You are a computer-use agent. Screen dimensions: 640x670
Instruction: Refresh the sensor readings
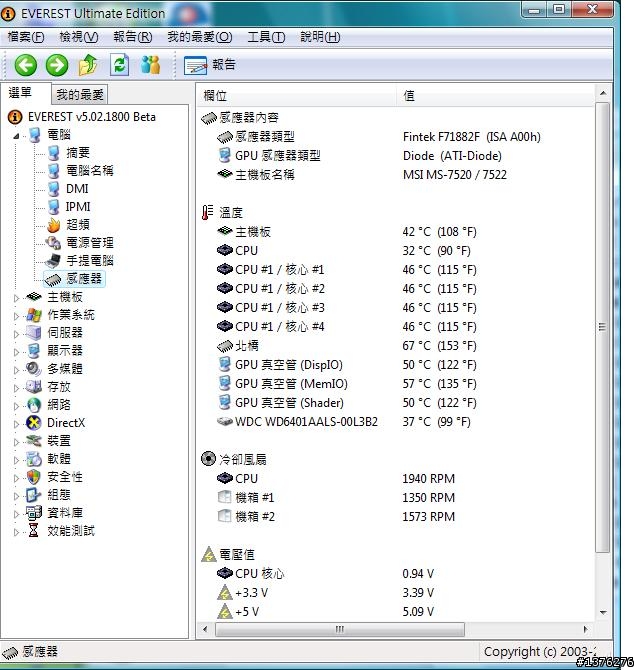click(120, 65)
